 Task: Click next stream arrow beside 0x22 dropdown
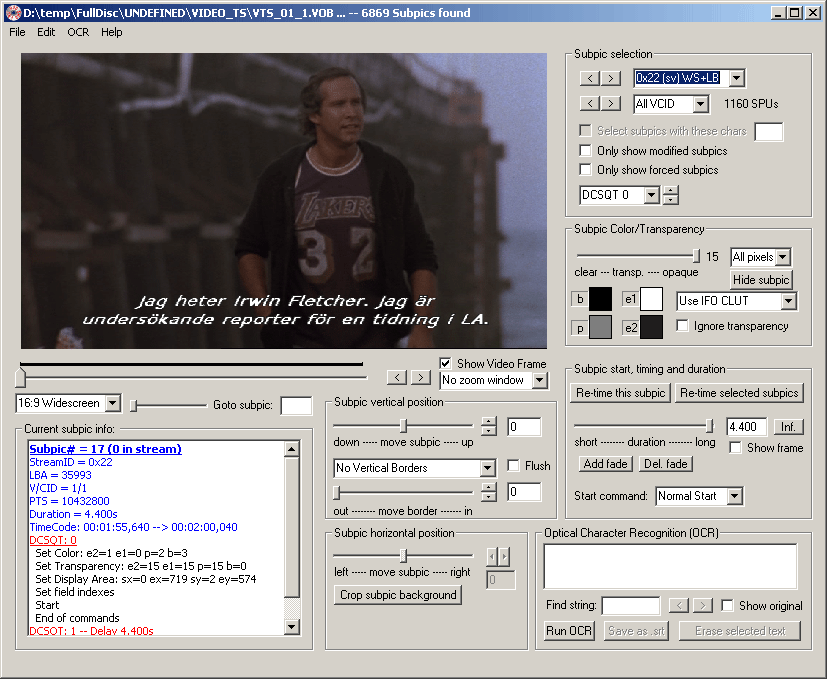click(x=610, y=78)
